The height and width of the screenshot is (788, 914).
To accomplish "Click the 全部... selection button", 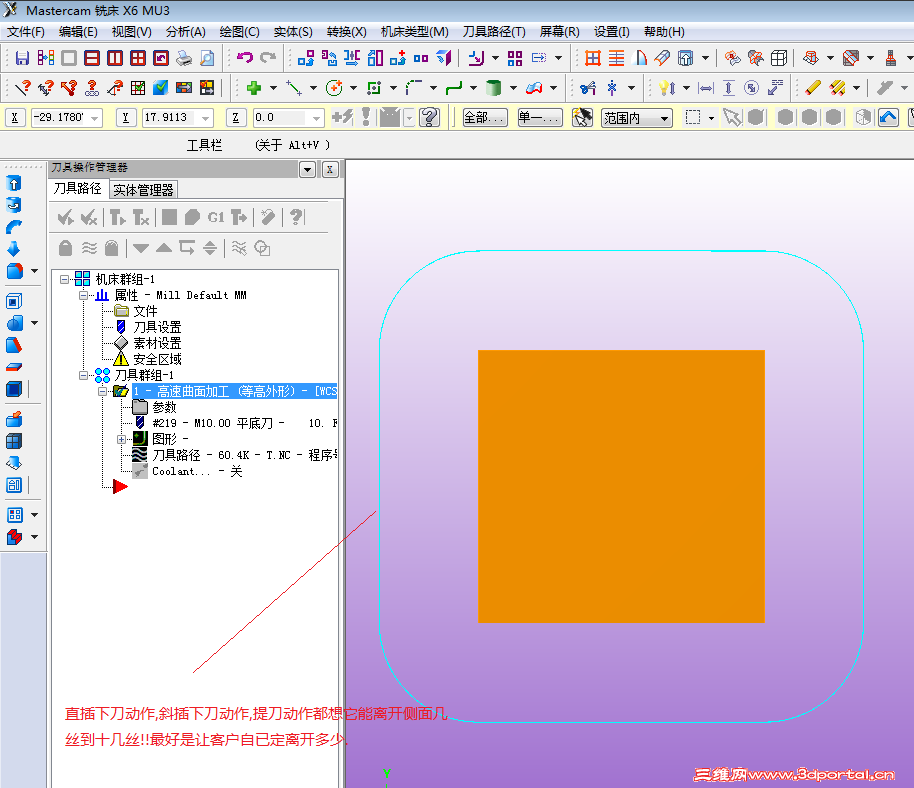I will click(485, 118).
